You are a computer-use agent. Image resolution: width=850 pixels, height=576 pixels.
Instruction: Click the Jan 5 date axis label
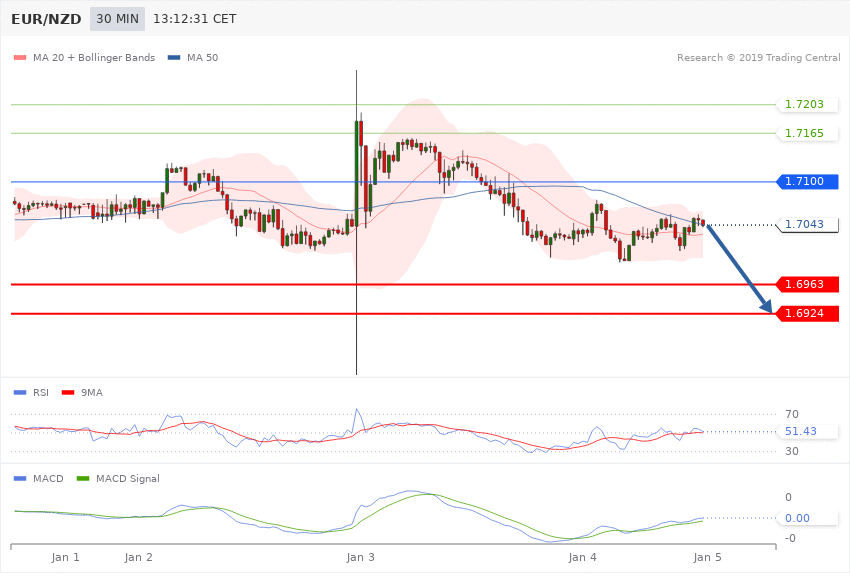coord(707,557)
